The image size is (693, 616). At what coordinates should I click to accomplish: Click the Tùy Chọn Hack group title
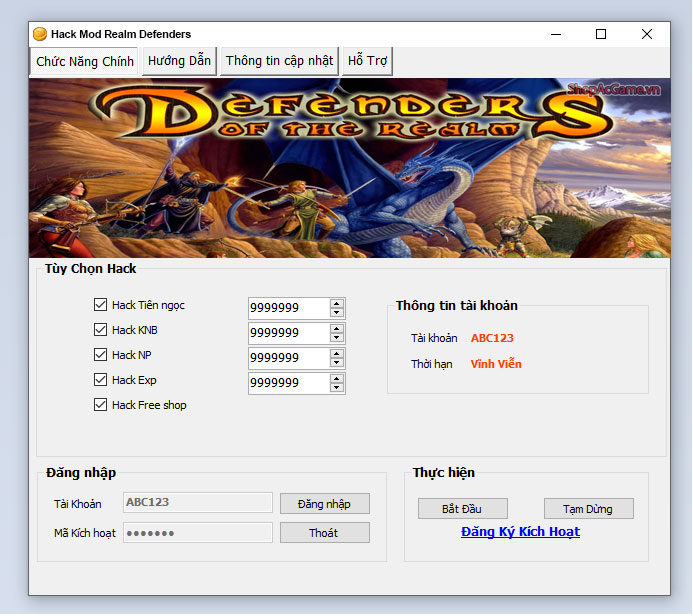pos(91,269)
